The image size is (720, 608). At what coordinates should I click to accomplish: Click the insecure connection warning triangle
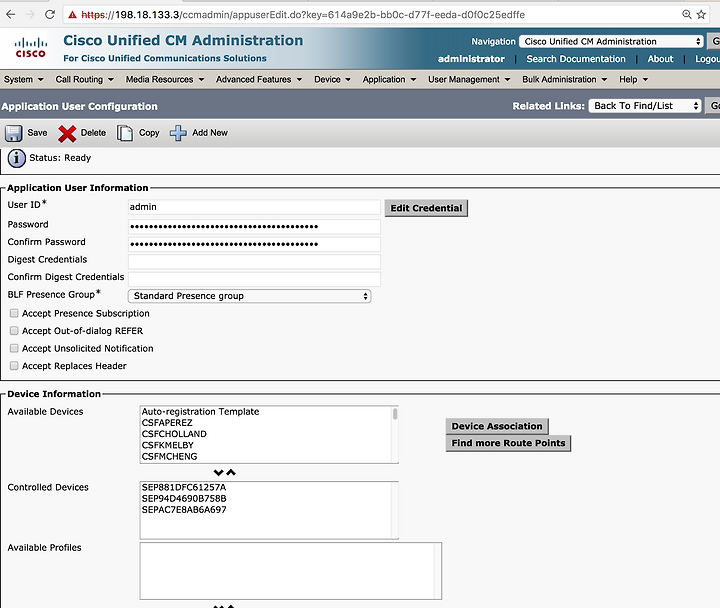72,15
